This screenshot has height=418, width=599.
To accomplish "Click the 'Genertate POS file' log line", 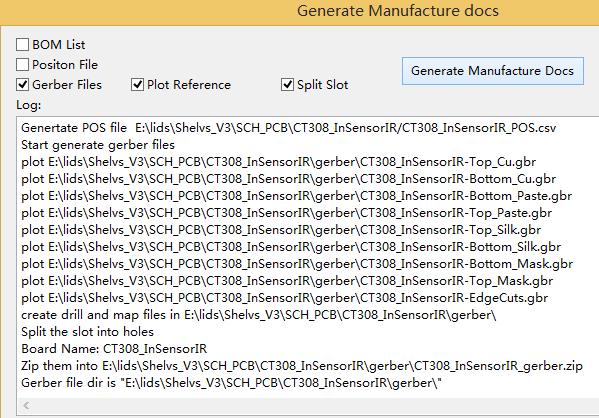I will 288,128.
